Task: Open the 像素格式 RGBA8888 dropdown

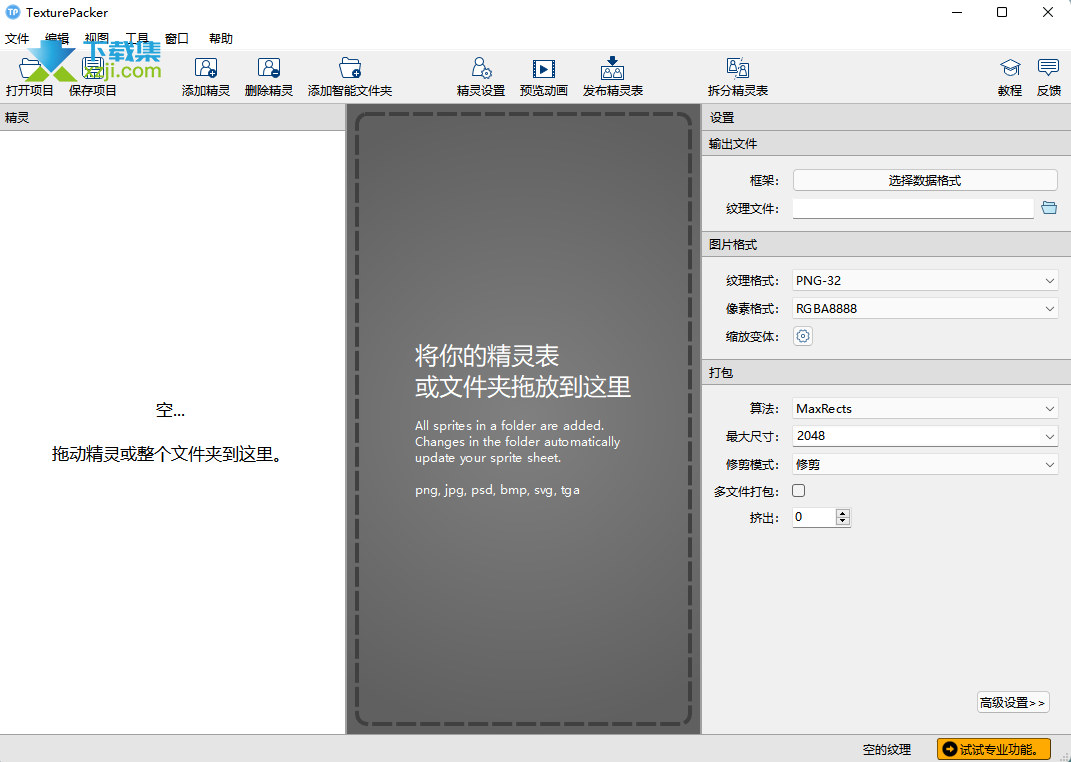Action: pos(925,309)
